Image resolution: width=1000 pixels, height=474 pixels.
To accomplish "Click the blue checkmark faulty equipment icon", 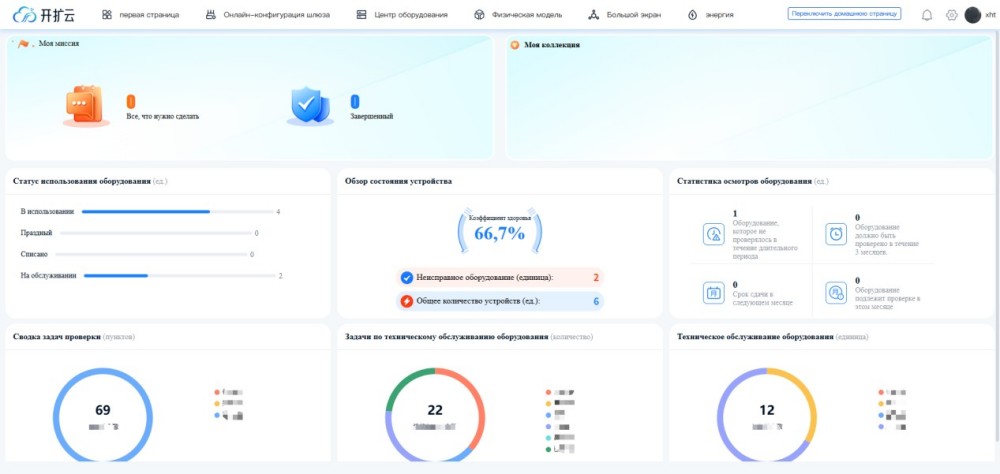I will click(407, 278).
